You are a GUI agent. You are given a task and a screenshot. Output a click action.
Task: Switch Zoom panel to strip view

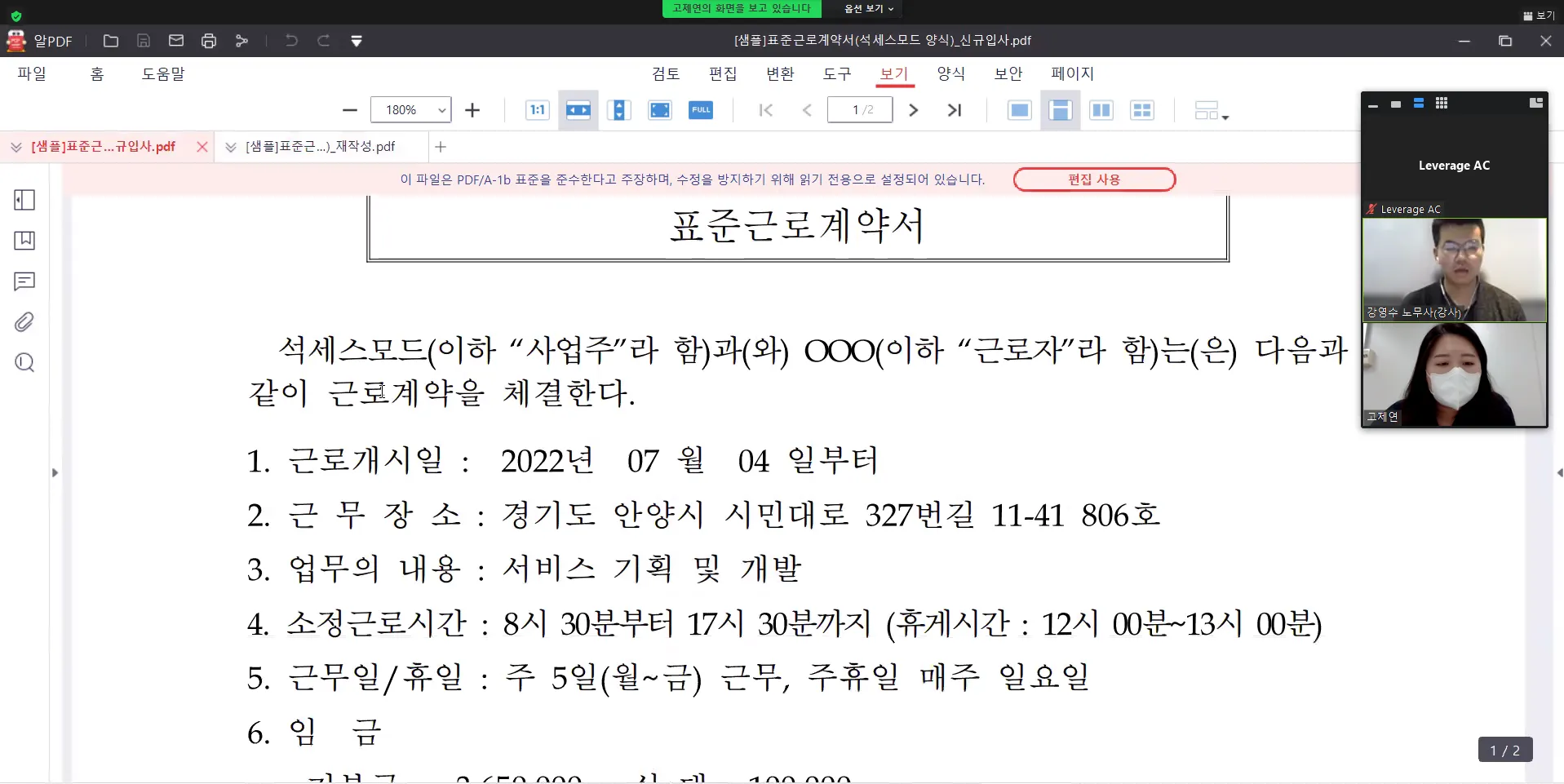pyautogui.click(x=1396, y=104)
